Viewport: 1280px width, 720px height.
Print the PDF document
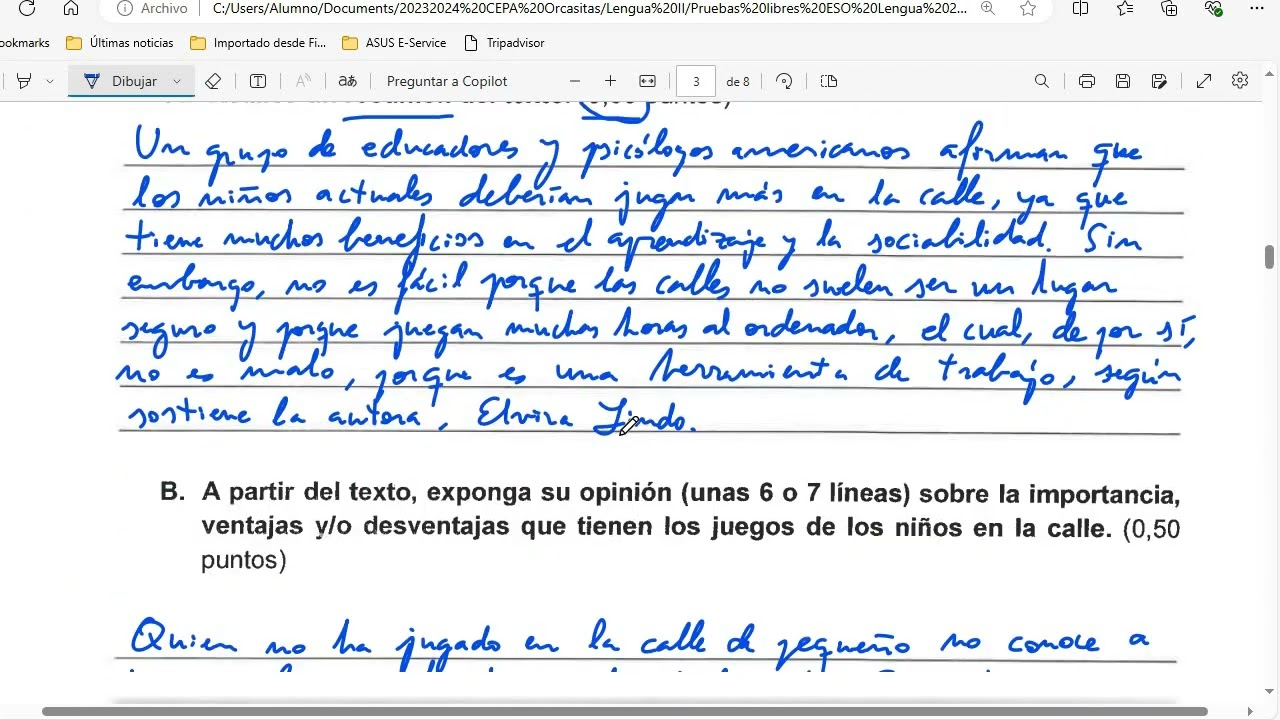pos(1087,81)
